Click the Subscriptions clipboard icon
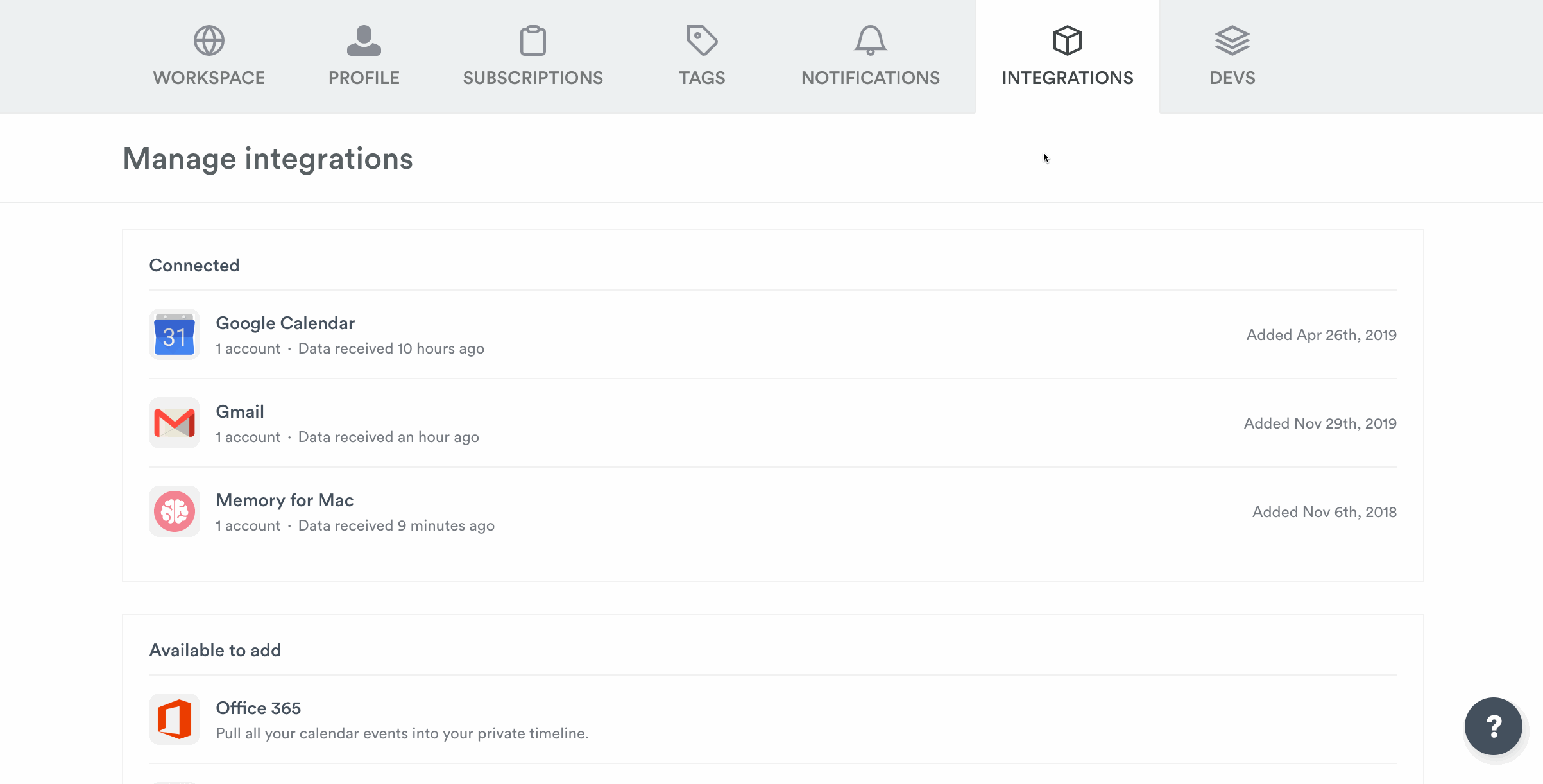1543x784 pixels. pyautogui.click(x=533, y=40)
